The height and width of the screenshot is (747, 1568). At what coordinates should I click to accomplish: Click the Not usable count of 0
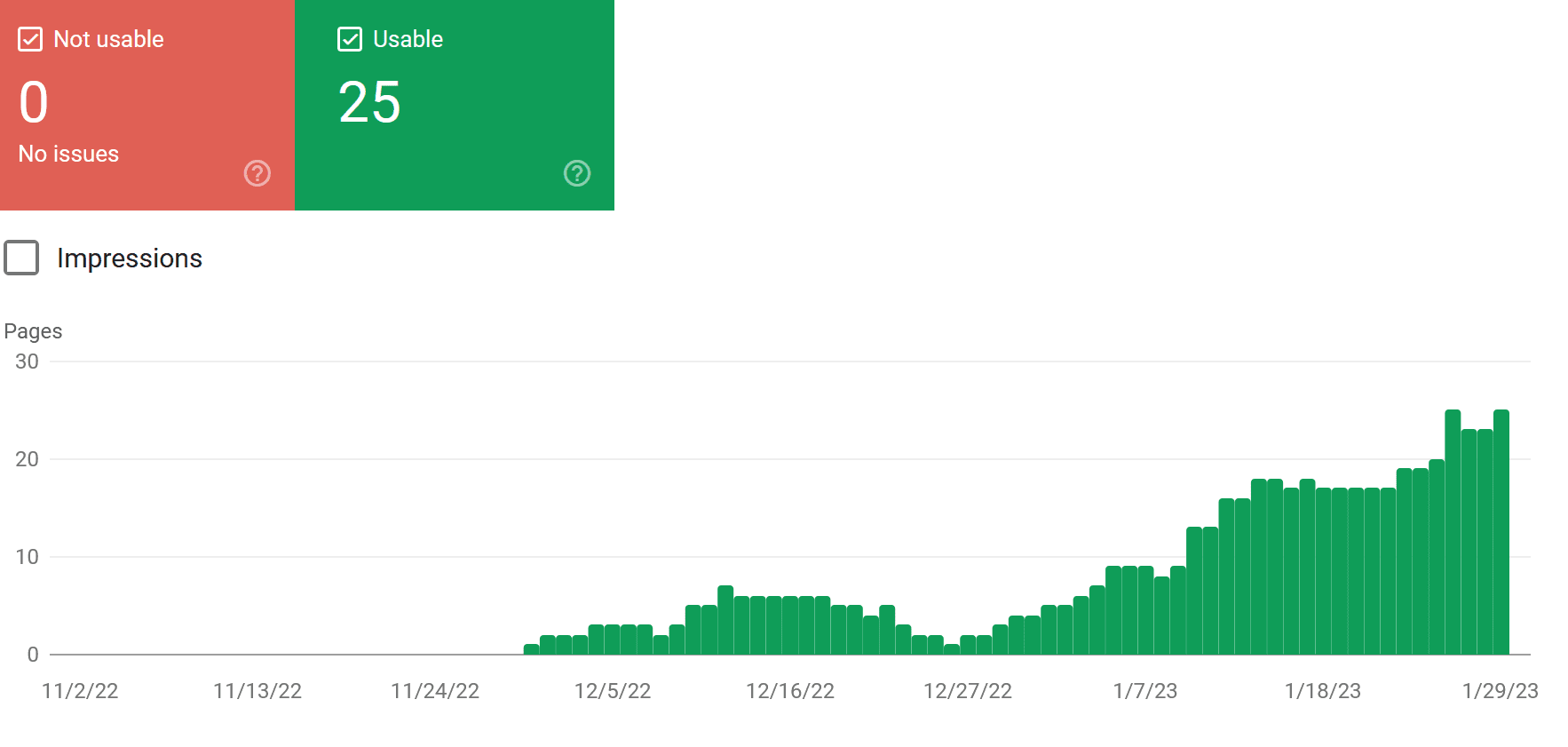pyautogui.click(x=34, y=102)
